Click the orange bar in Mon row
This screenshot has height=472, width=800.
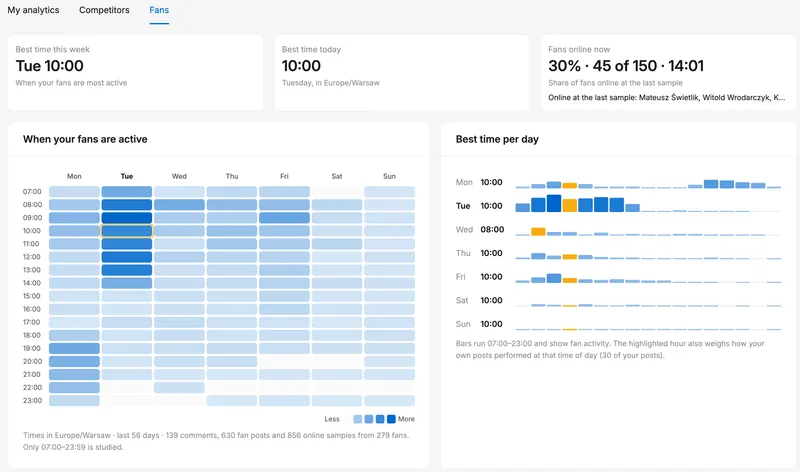click(569, 185)
